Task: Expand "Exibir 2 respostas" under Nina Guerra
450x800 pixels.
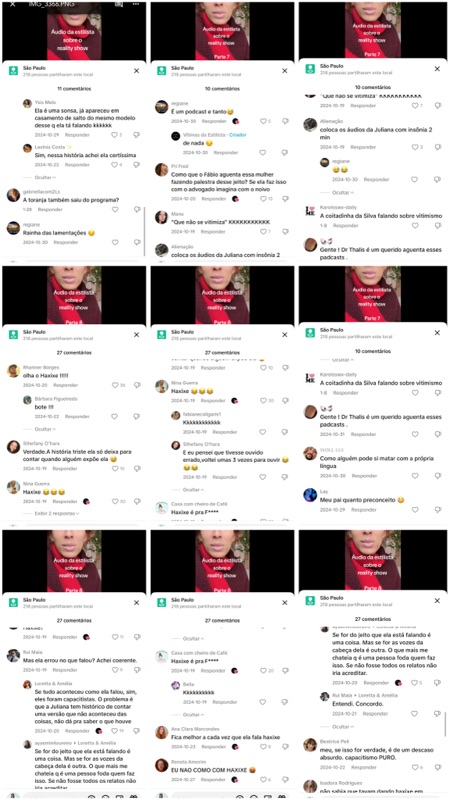Action: tap(57, 513)
